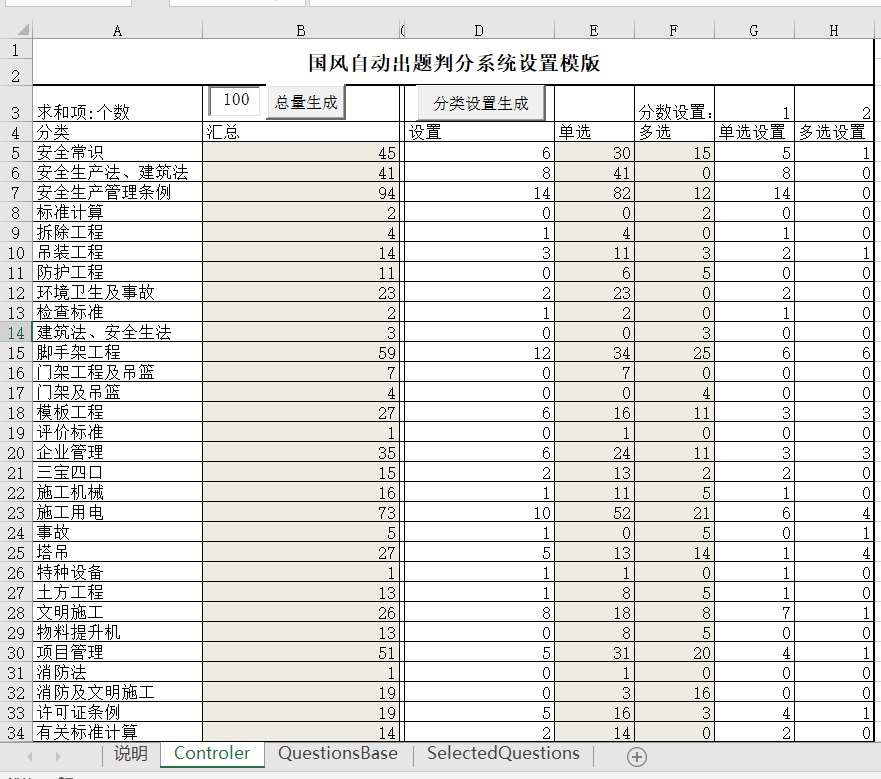The image size is (881, 779).
Task: Select cell 门架工程及吊篮
Action: coord(117,372)
